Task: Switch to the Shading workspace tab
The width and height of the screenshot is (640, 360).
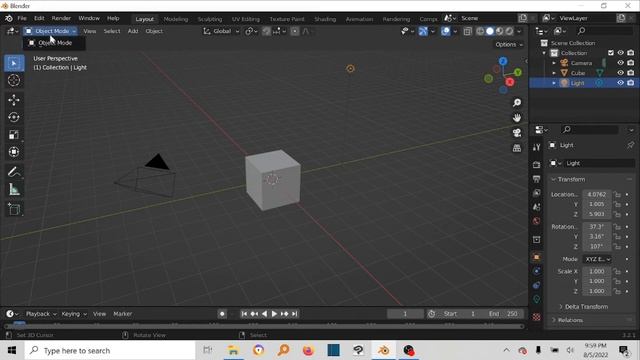Action: pyautogui.click(x=325, y=19)
